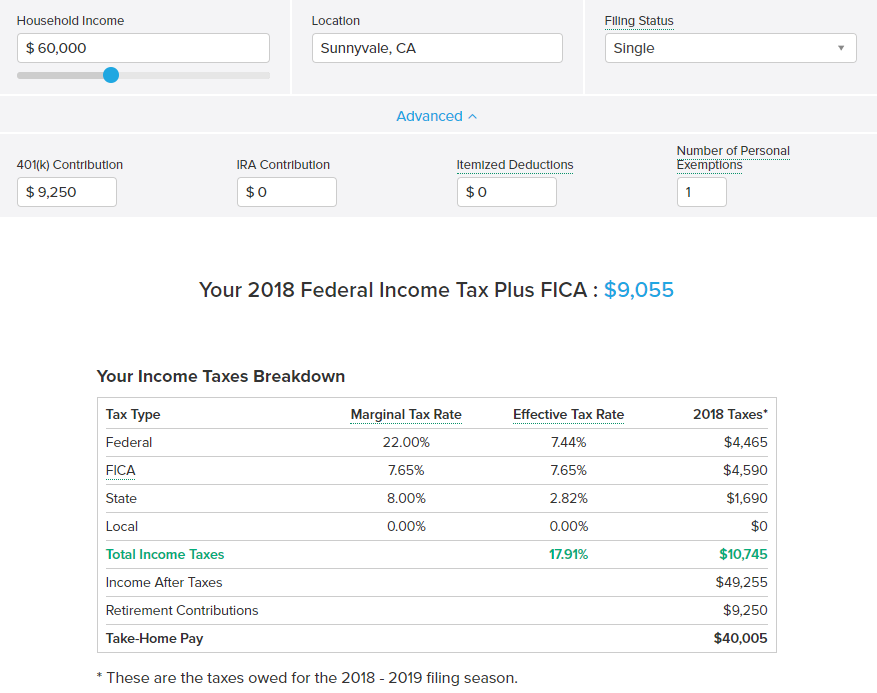Click the Household Income input field
The image size is (877, 693).
143,48
